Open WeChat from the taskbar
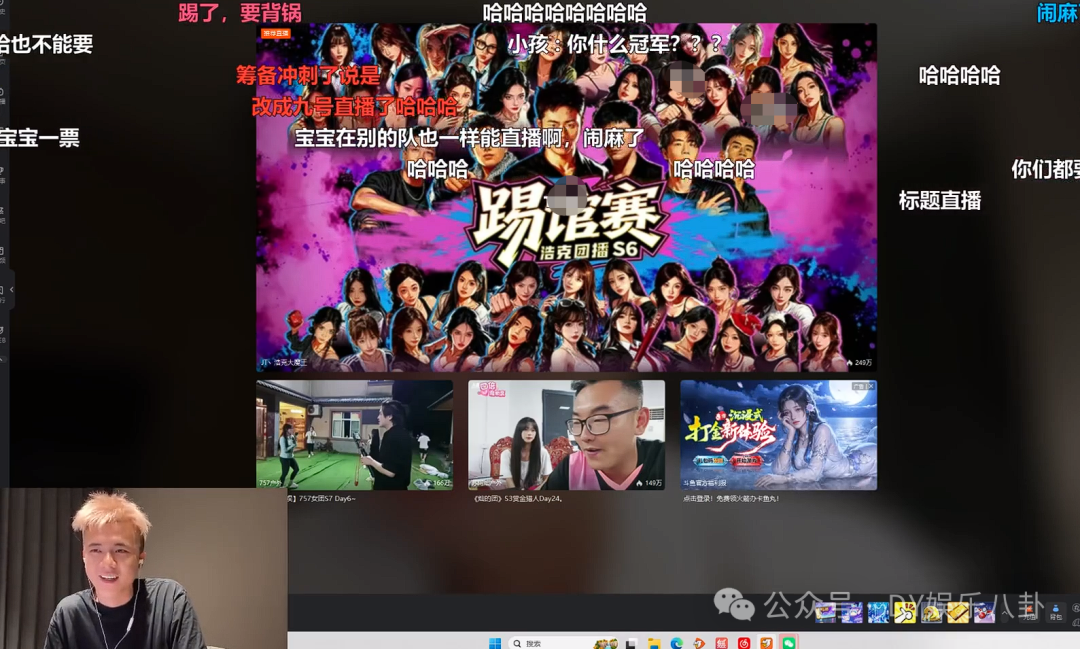This screenshot has width=1080, height=649. coord(789,643)
